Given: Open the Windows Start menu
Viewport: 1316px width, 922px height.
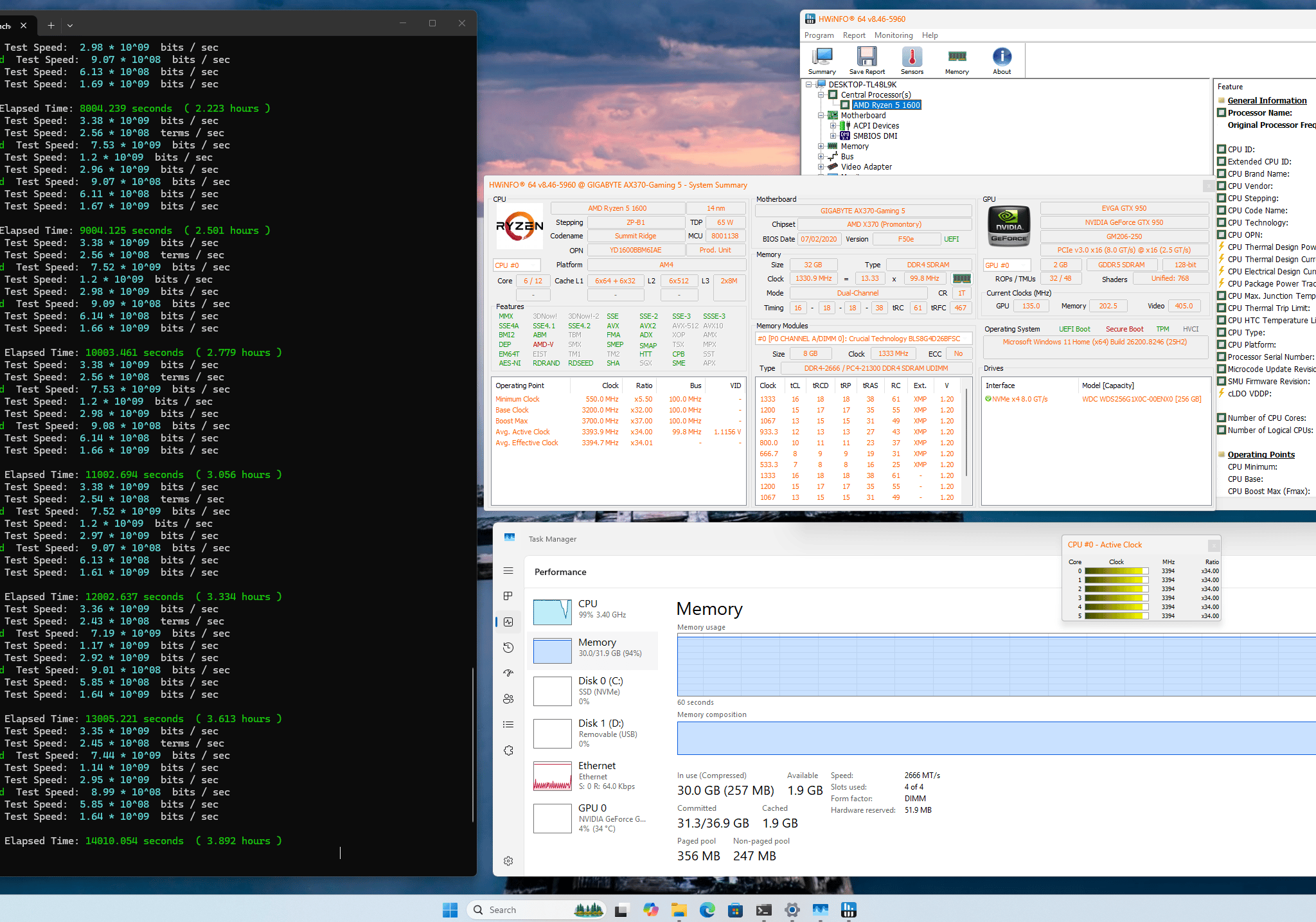Looking at the screenshot, I should [x=450, y=910].
